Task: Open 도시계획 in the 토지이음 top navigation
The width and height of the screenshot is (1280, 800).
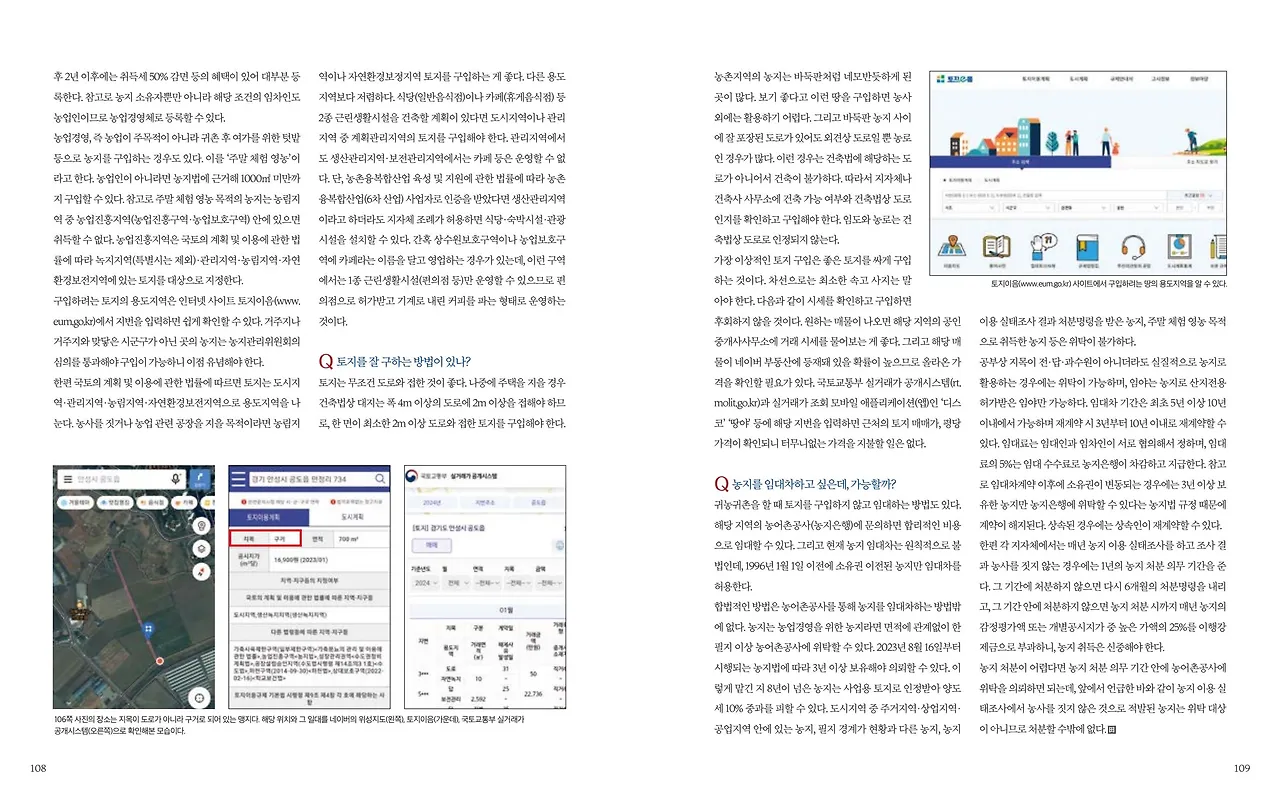Action: 1078,77
